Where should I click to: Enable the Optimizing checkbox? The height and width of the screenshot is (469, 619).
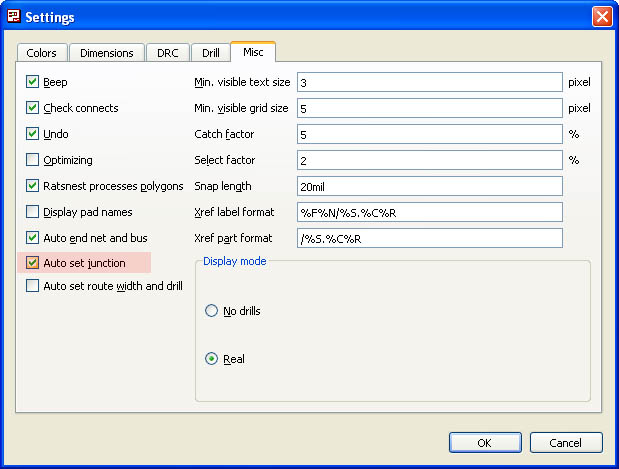tap(33, 160)
